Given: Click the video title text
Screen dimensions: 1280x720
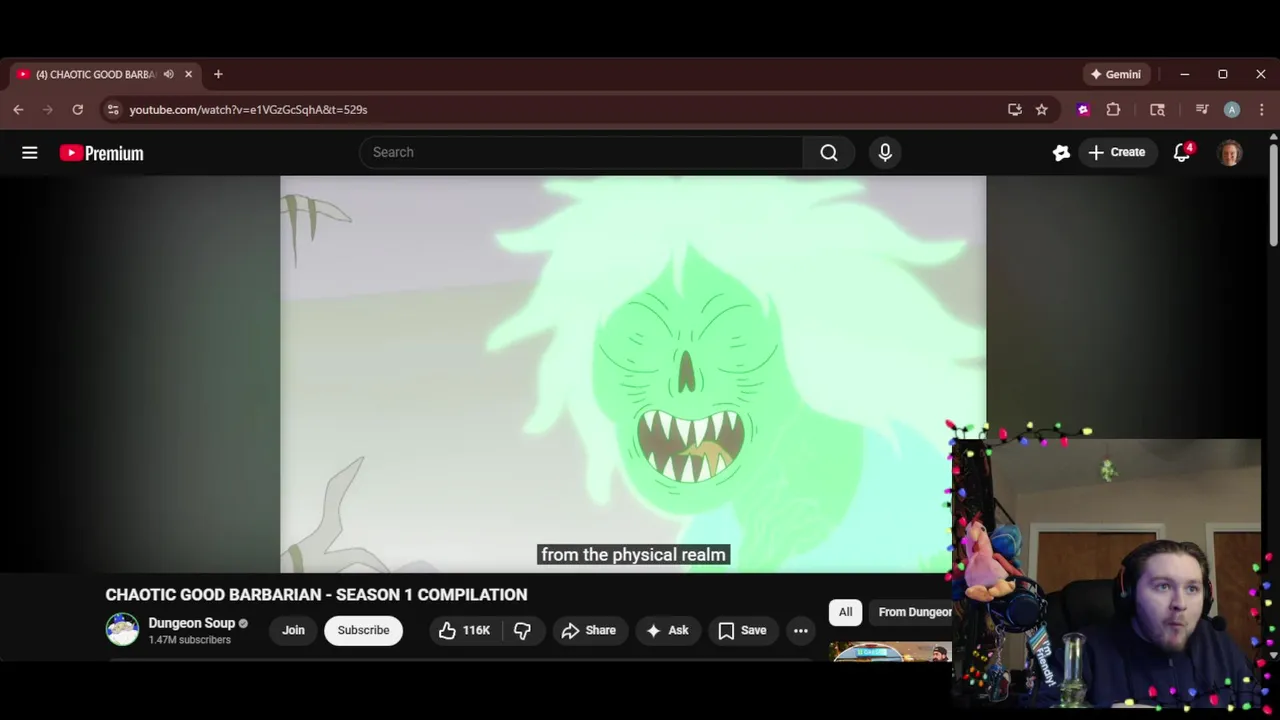Looking at the screenshot, I should pos(316,594).
